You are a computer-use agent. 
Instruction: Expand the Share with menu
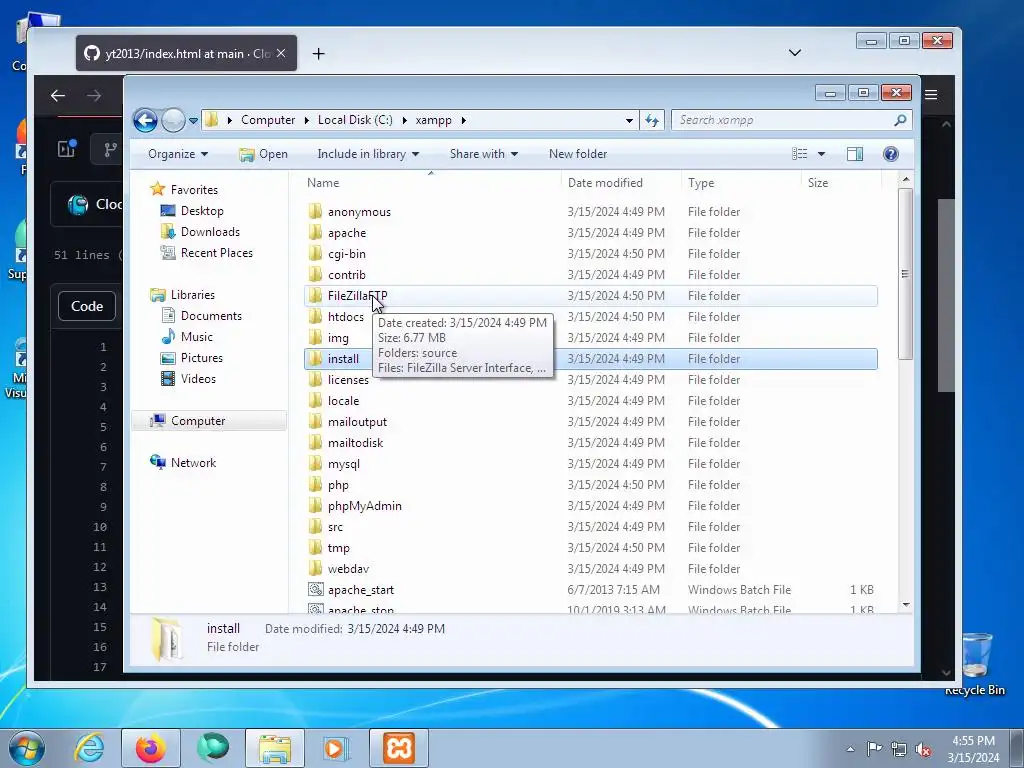coord(483,154)
